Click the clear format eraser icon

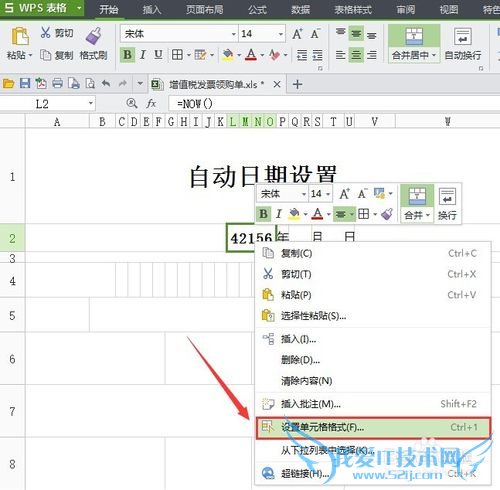pos(274,55)
